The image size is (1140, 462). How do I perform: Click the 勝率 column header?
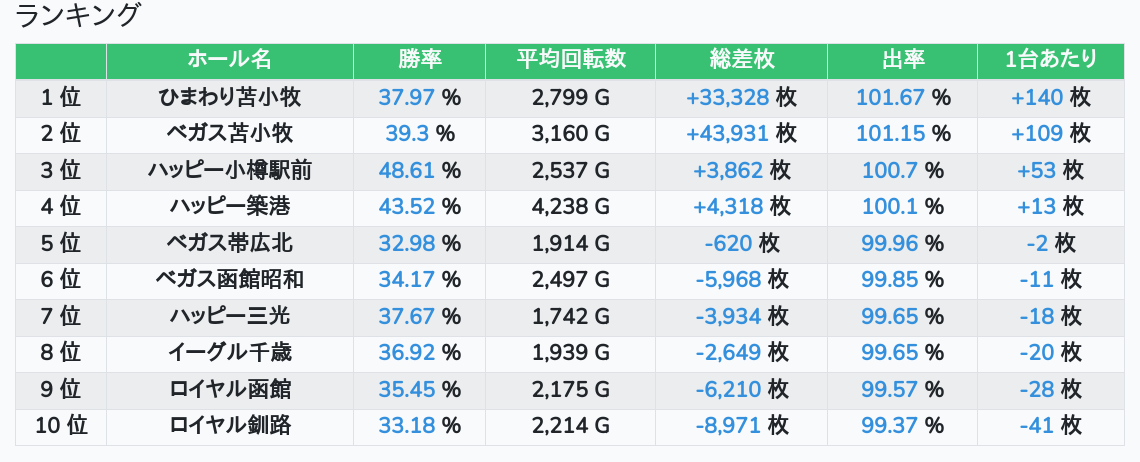419,60
